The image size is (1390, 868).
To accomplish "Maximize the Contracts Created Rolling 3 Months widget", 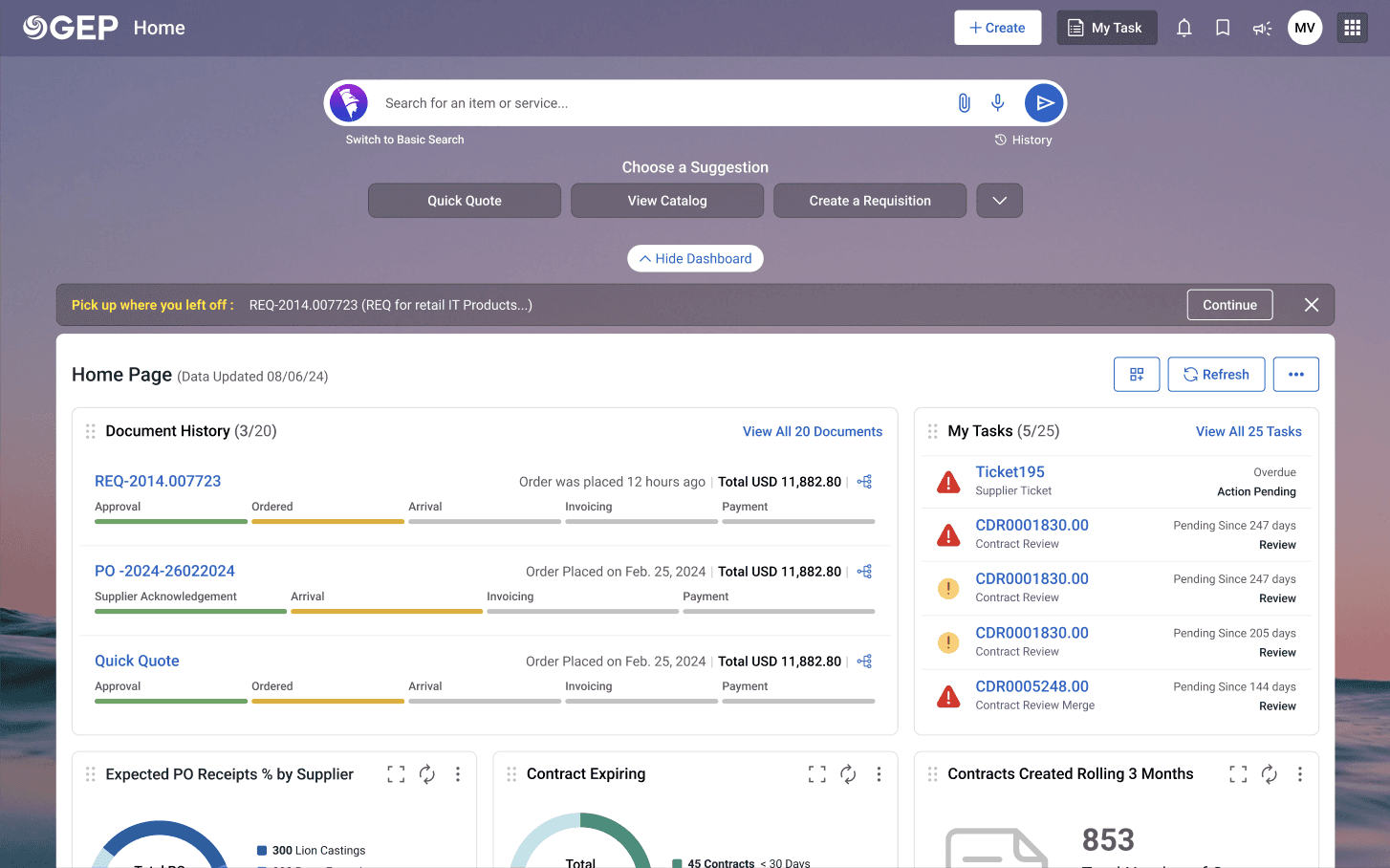I will click(x=1238, y=774).
